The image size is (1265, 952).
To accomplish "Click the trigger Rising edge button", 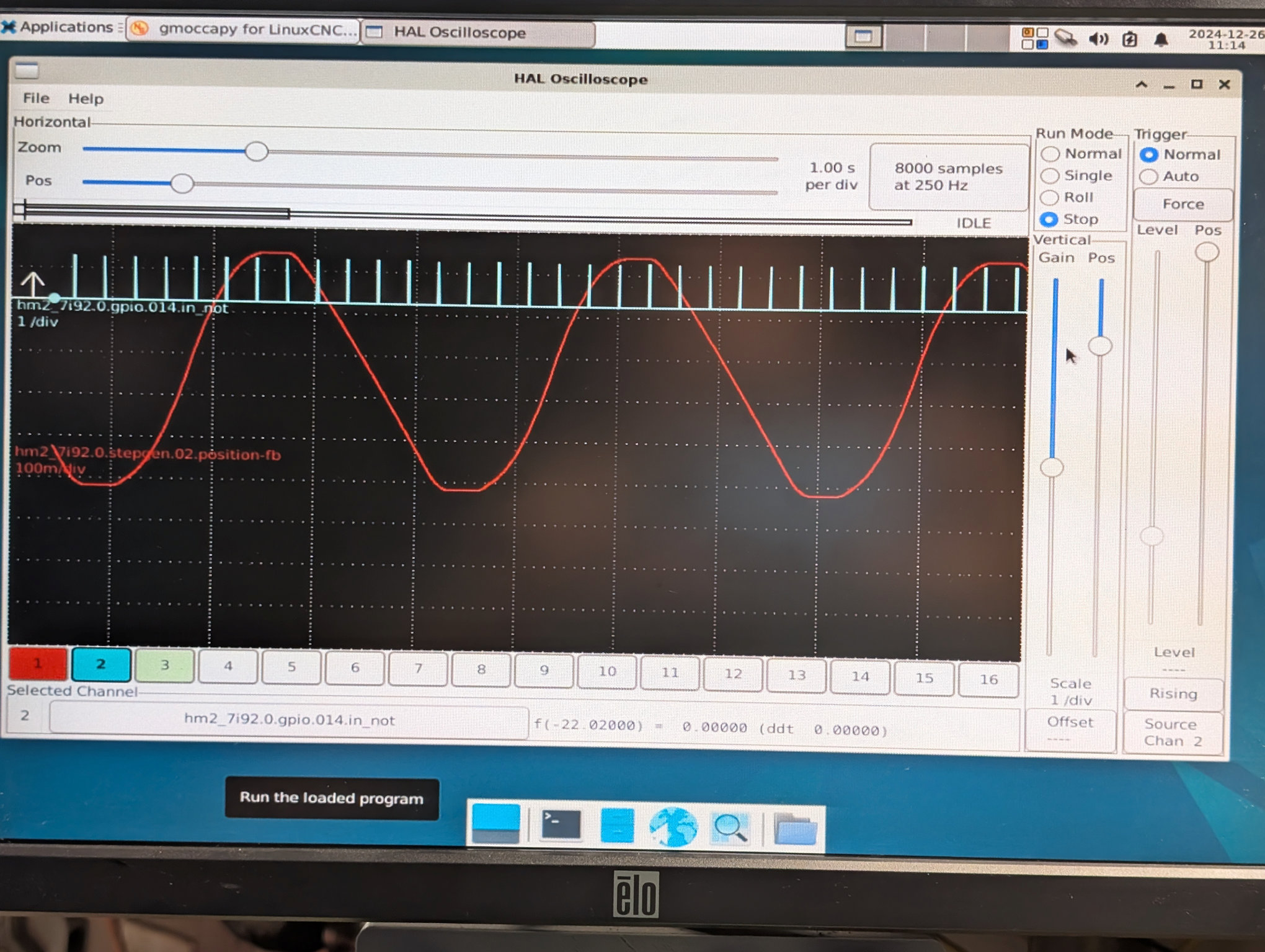I will pos(1173,694).
